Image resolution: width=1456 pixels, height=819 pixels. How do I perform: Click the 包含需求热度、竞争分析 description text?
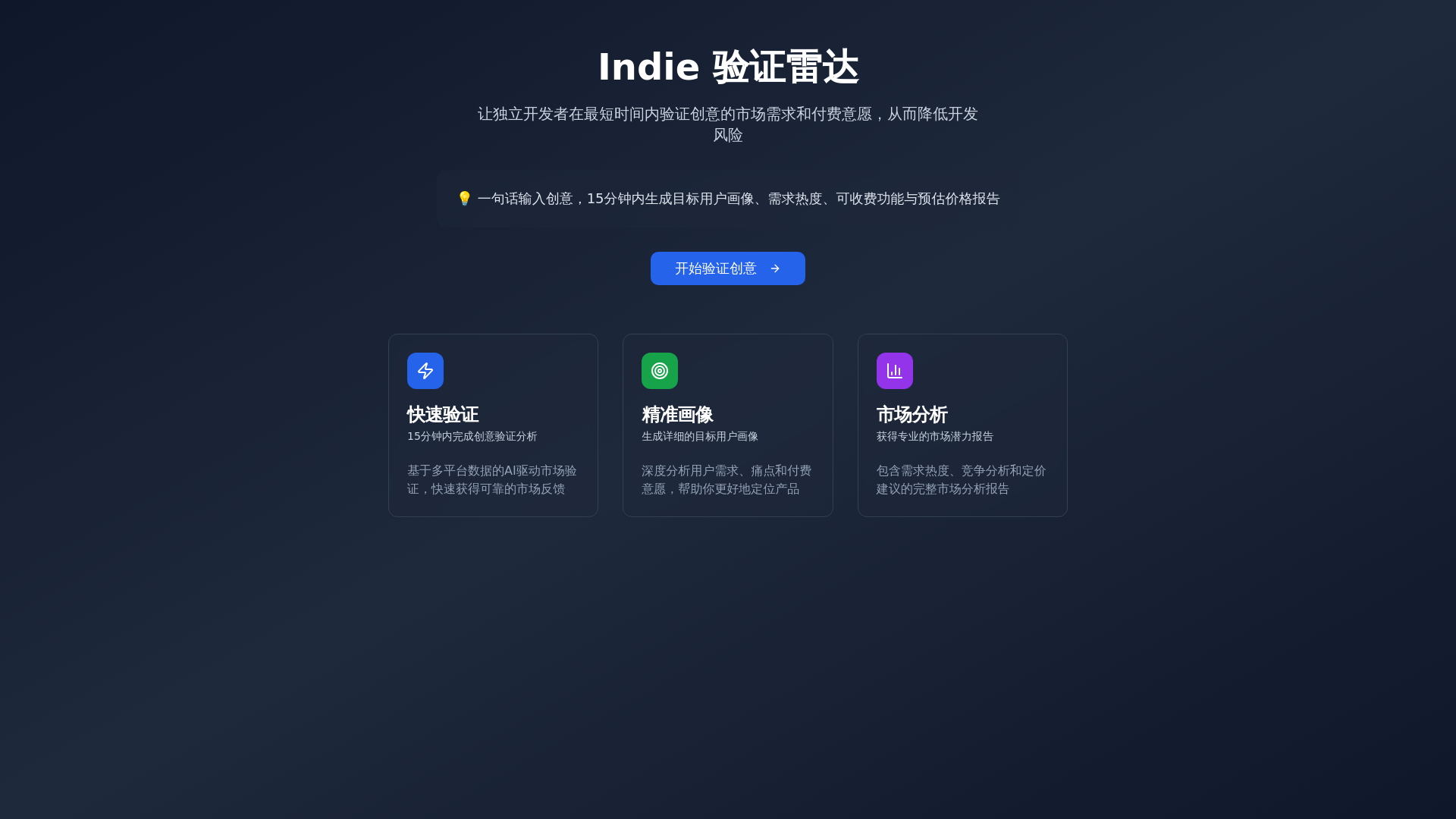962,480
